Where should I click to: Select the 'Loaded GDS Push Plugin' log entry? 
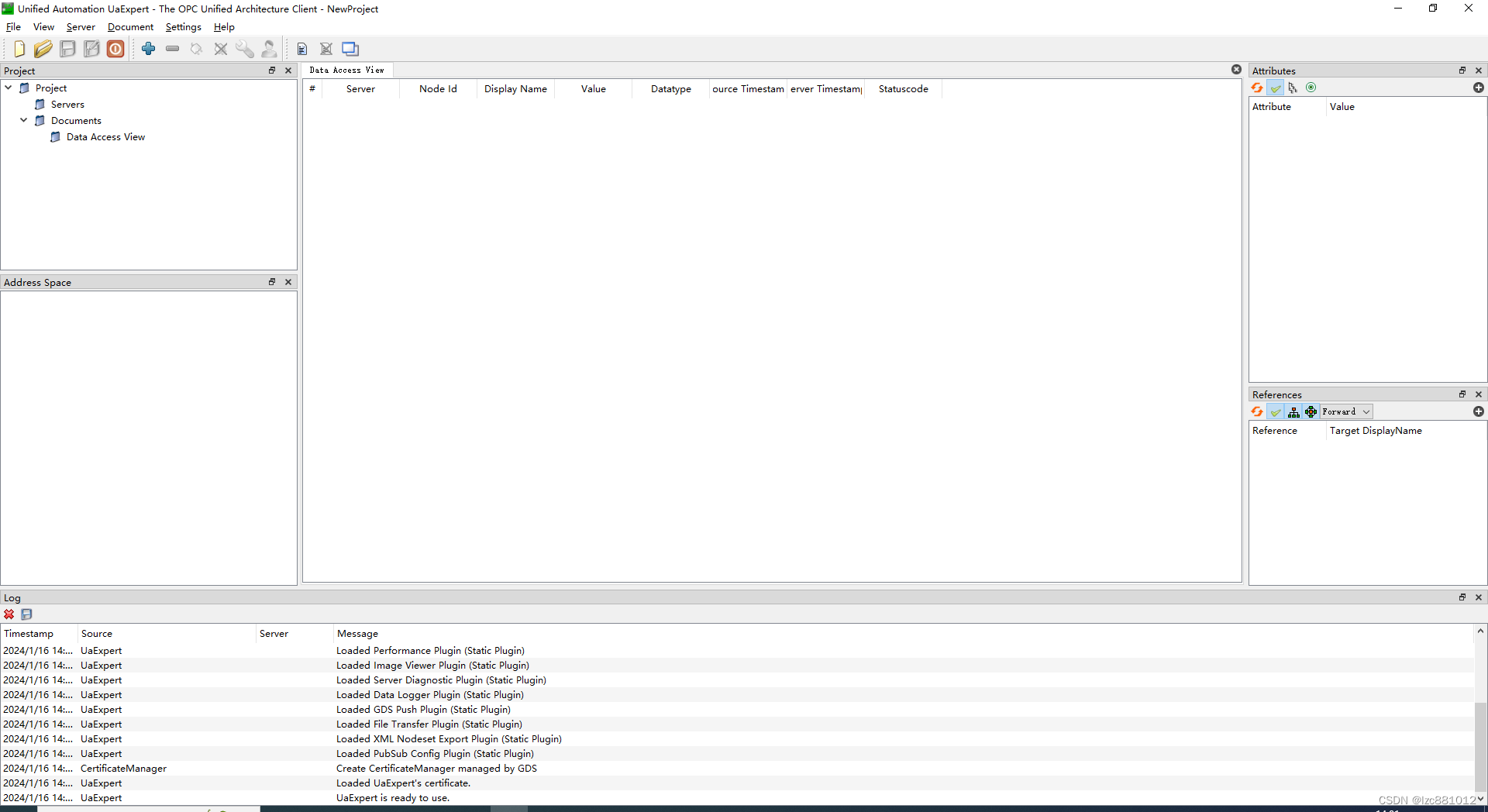[x=737, y=710]
